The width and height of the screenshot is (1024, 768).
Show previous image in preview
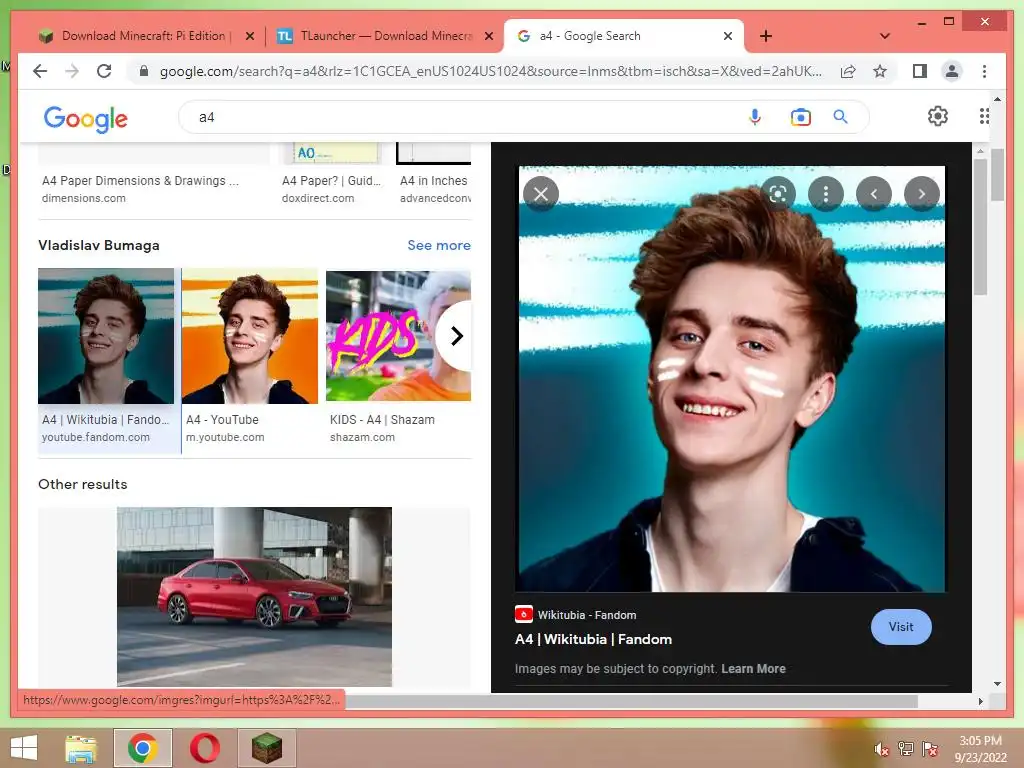point(874,194)
